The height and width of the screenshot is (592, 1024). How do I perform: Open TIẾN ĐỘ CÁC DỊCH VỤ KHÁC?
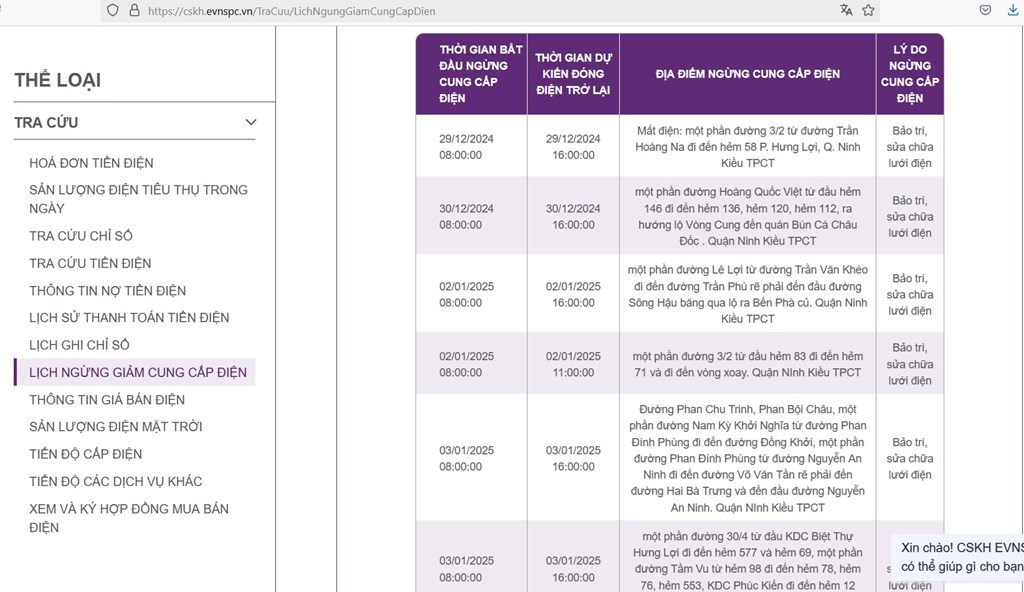pos(116,482)
